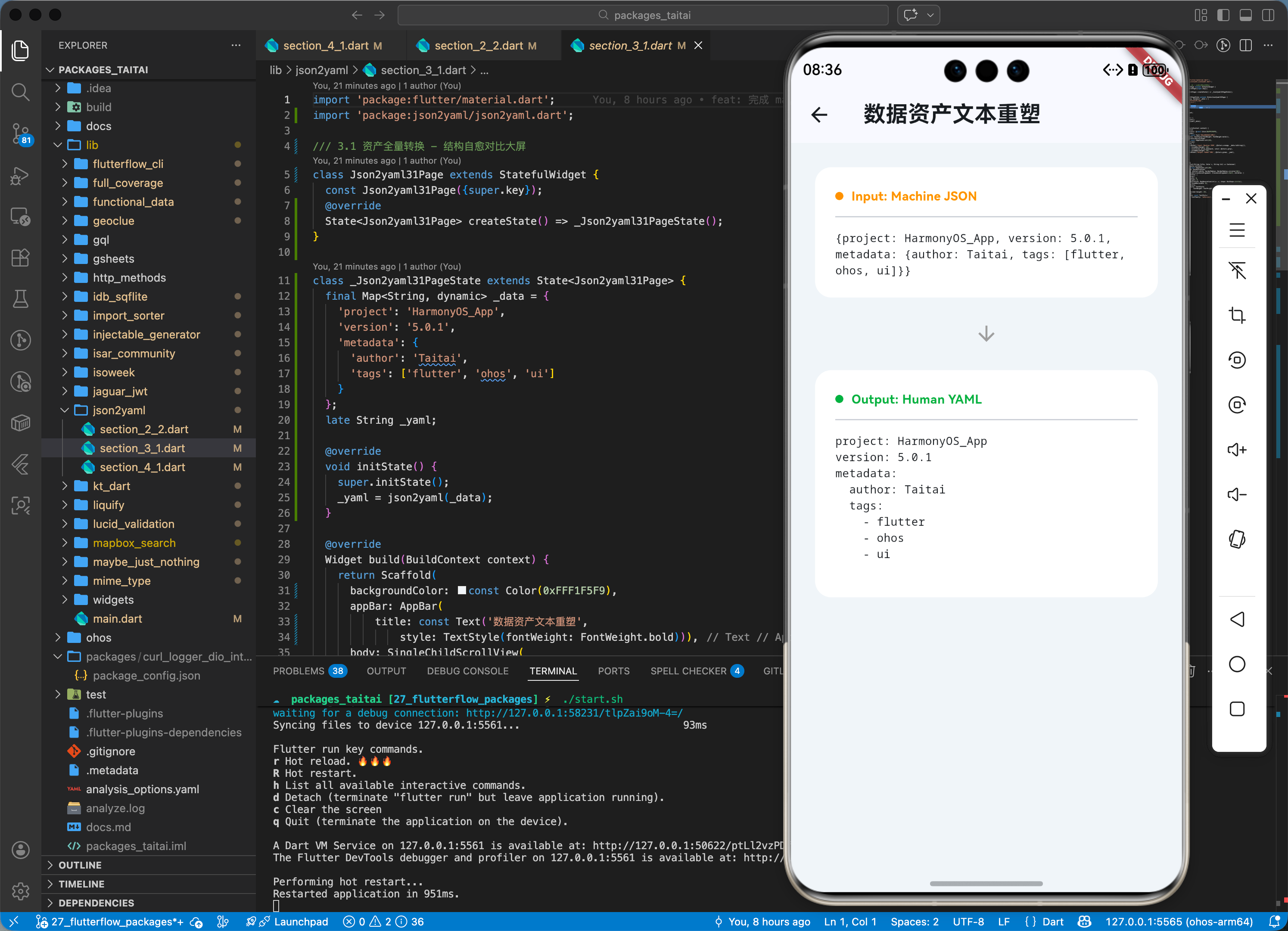Click the white color swatch on line 31
Image resolution: width=1288 pixels, height=931 pixels.
pos(462,590)
